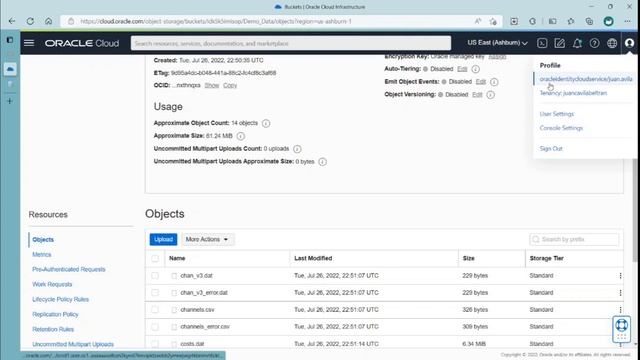The height and width of the screenshot is (360, 640).
Task: Add page to favorites star icon
Action: (x=493, y=21)
